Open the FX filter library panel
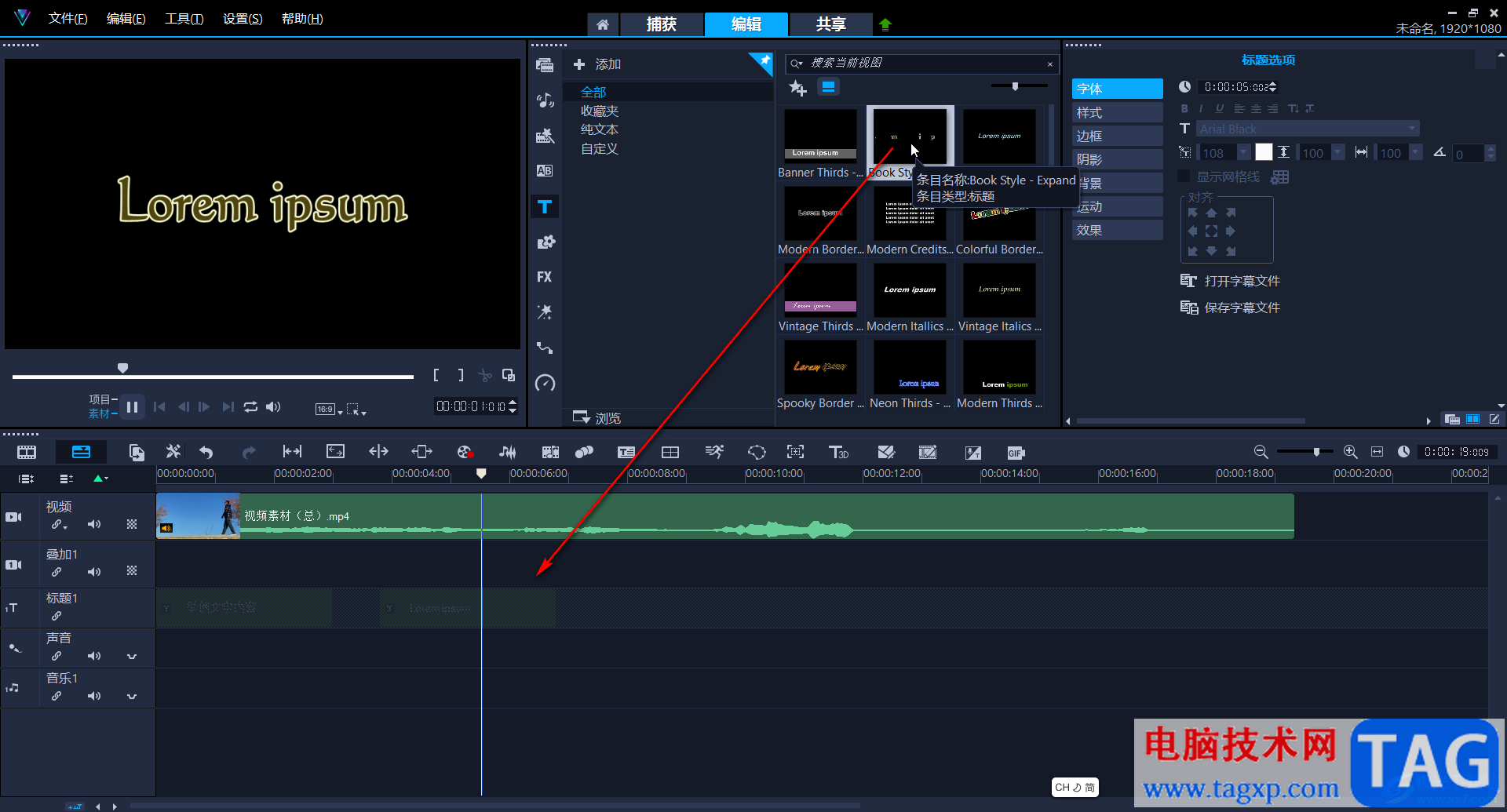Screen dimensions: 1507x812 tap(545, 277)
